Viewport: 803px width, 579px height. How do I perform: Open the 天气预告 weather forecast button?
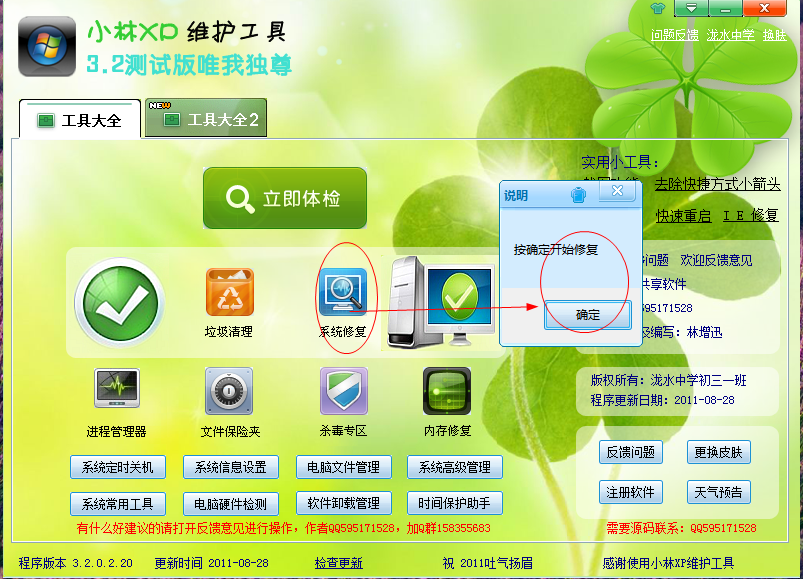[718, 492]
